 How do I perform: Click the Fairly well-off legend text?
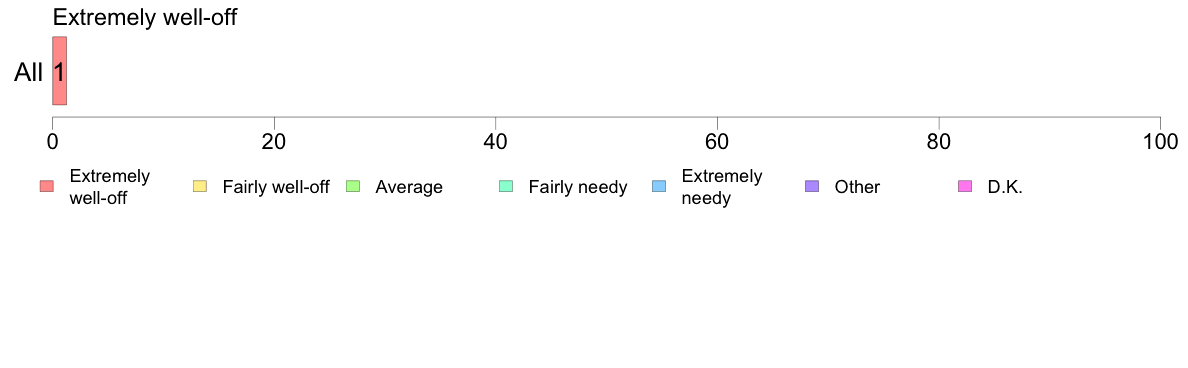[276, 187]
